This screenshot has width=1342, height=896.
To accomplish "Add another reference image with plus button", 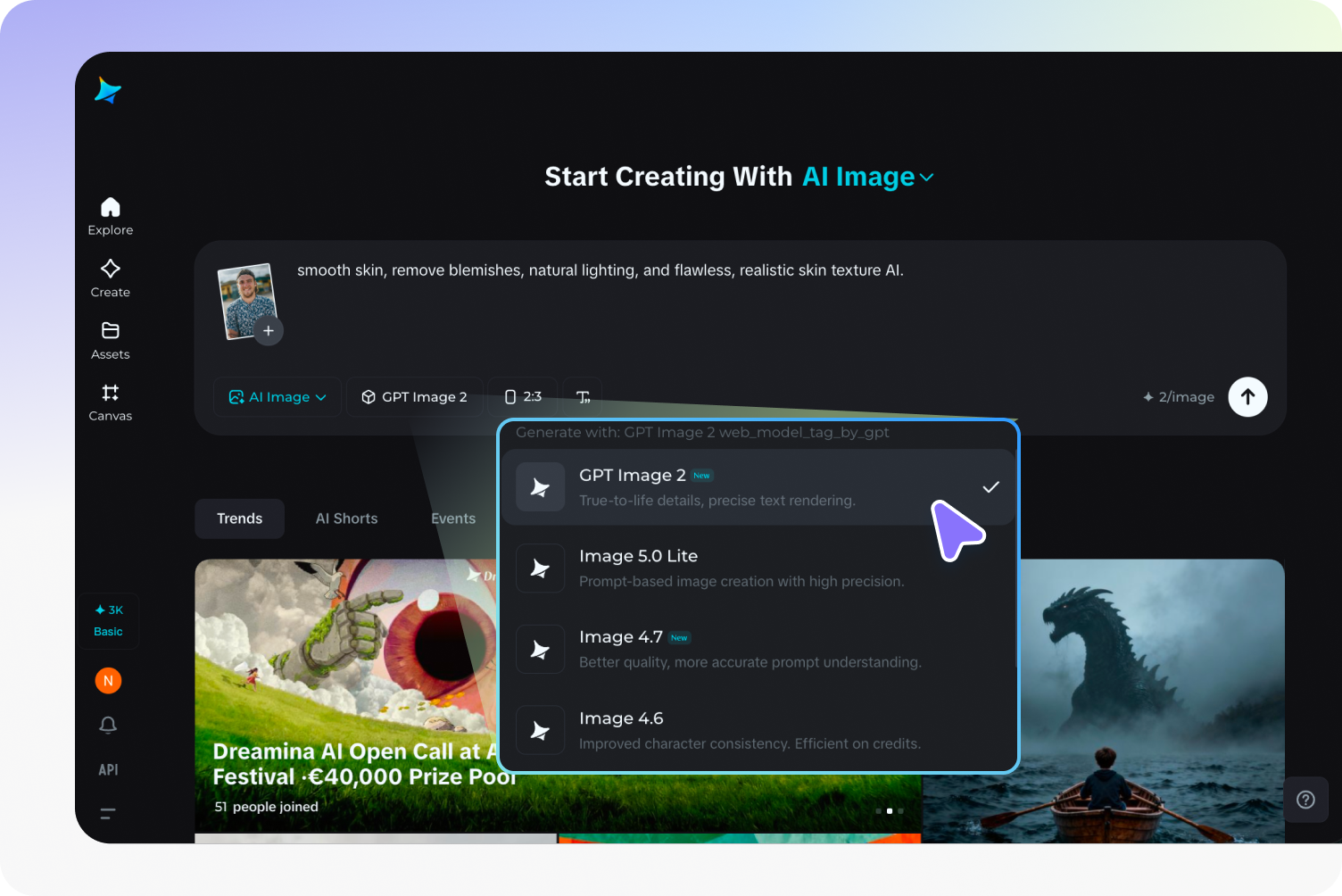I will point(269,330).
